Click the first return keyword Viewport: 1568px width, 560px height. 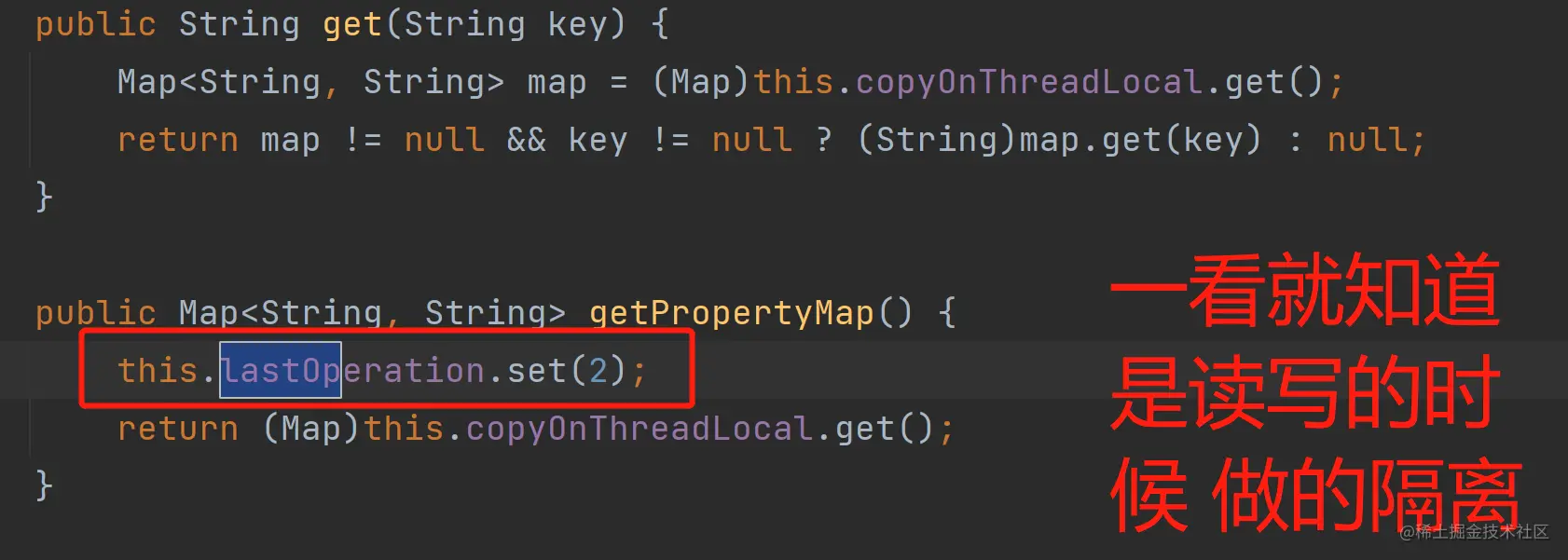coord(178,141)
